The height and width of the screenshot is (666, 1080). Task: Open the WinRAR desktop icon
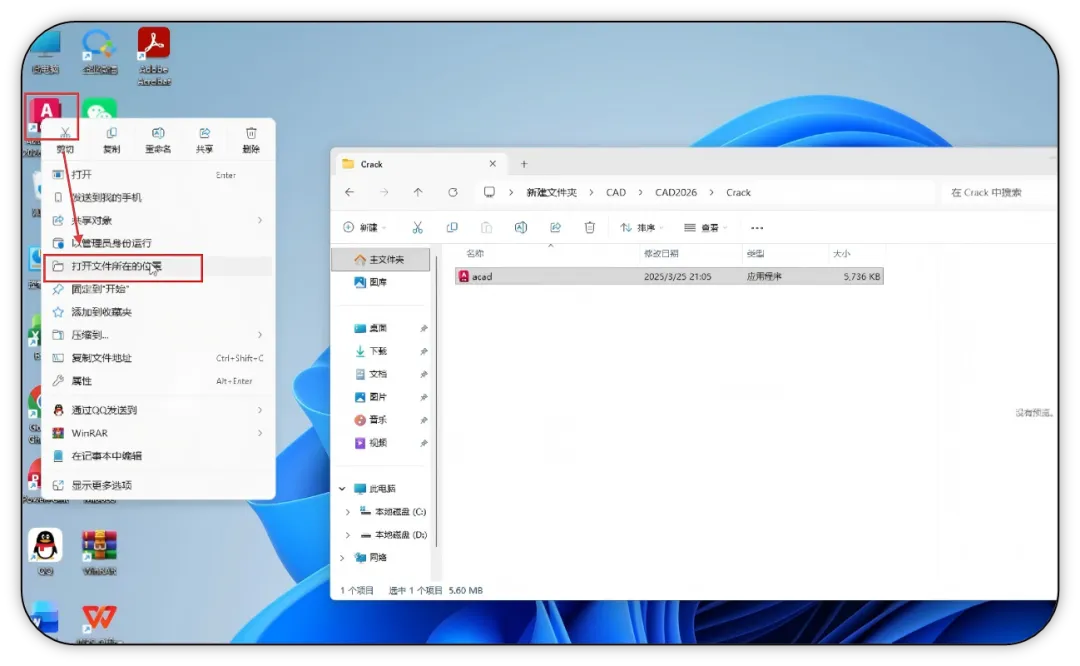click(x=99, y=552)
